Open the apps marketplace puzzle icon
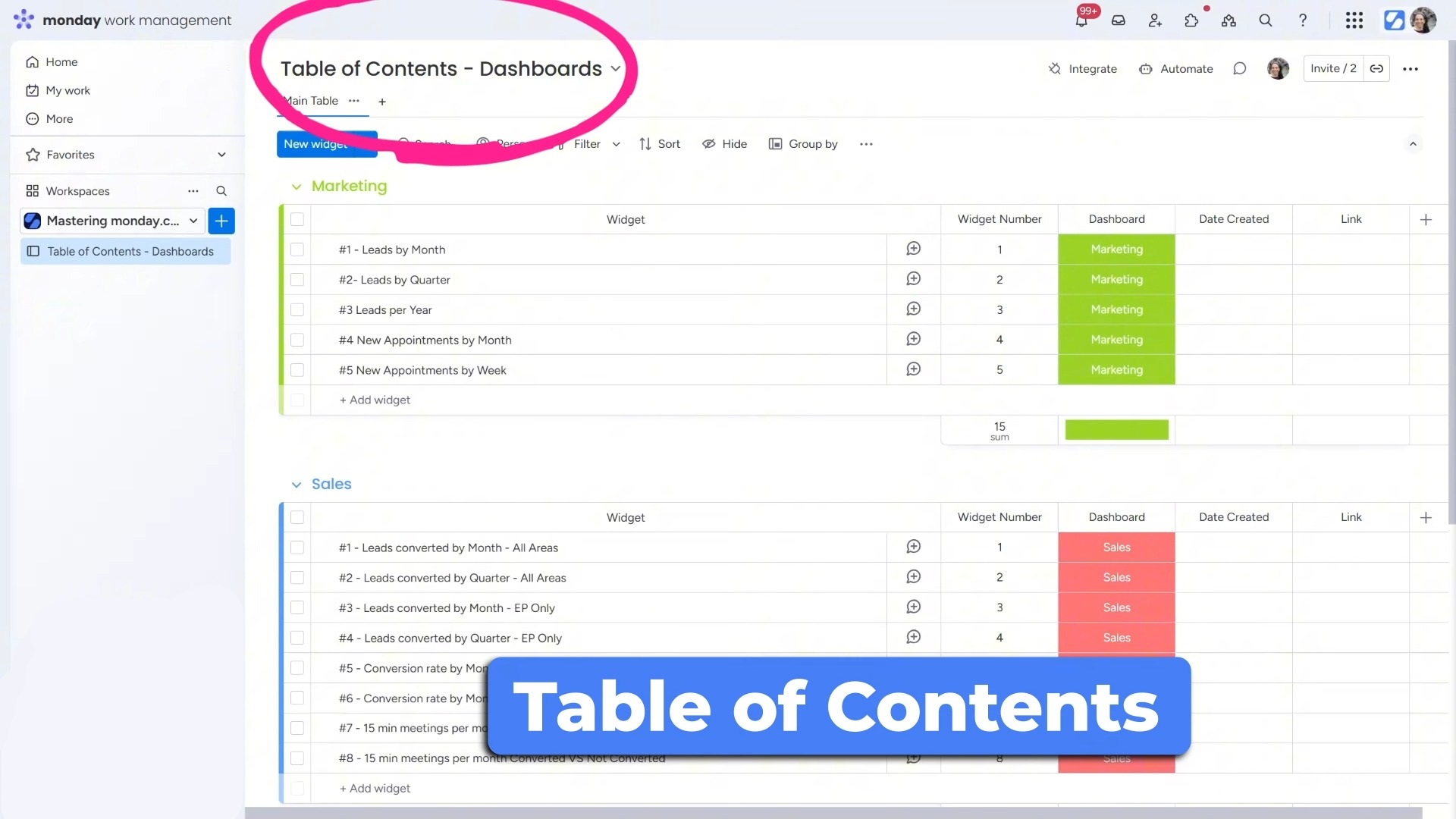The image size is (1456, 819). tap(1192, 20)
